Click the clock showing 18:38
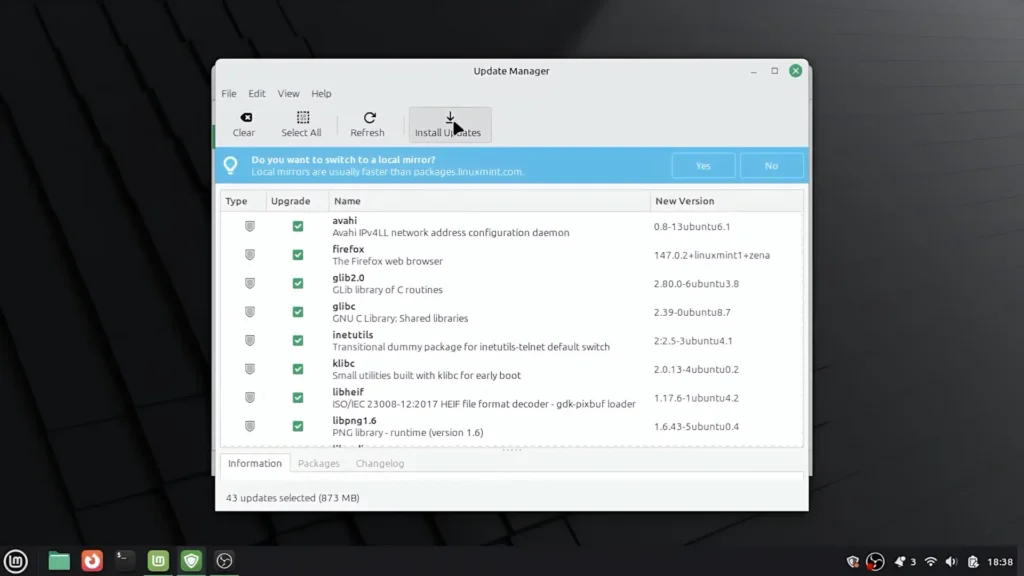The width and height of the screenshot is (1024, 576). [x=1000, y=562]
